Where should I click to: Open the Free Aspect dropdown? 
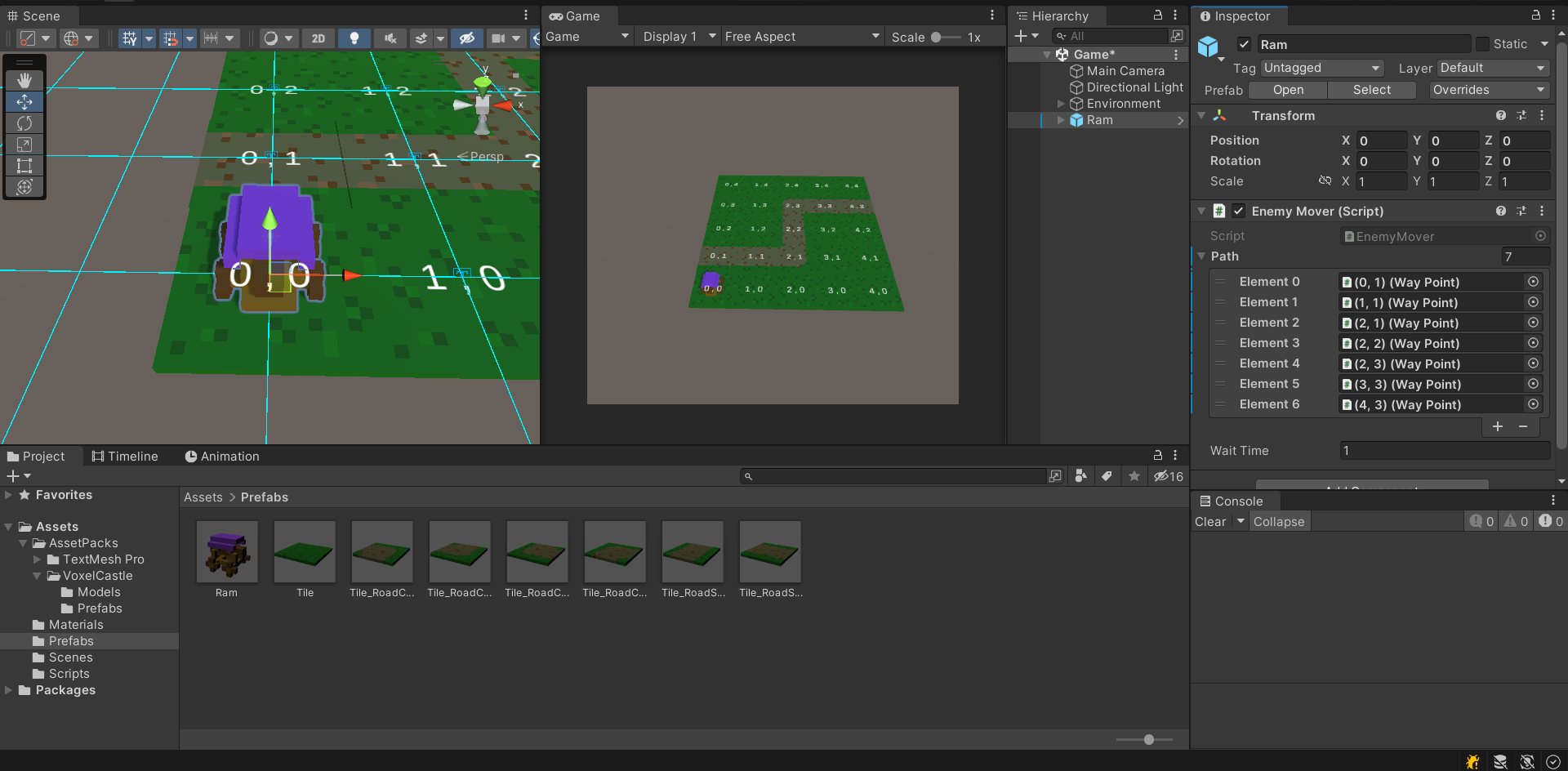tap(802, 37)
